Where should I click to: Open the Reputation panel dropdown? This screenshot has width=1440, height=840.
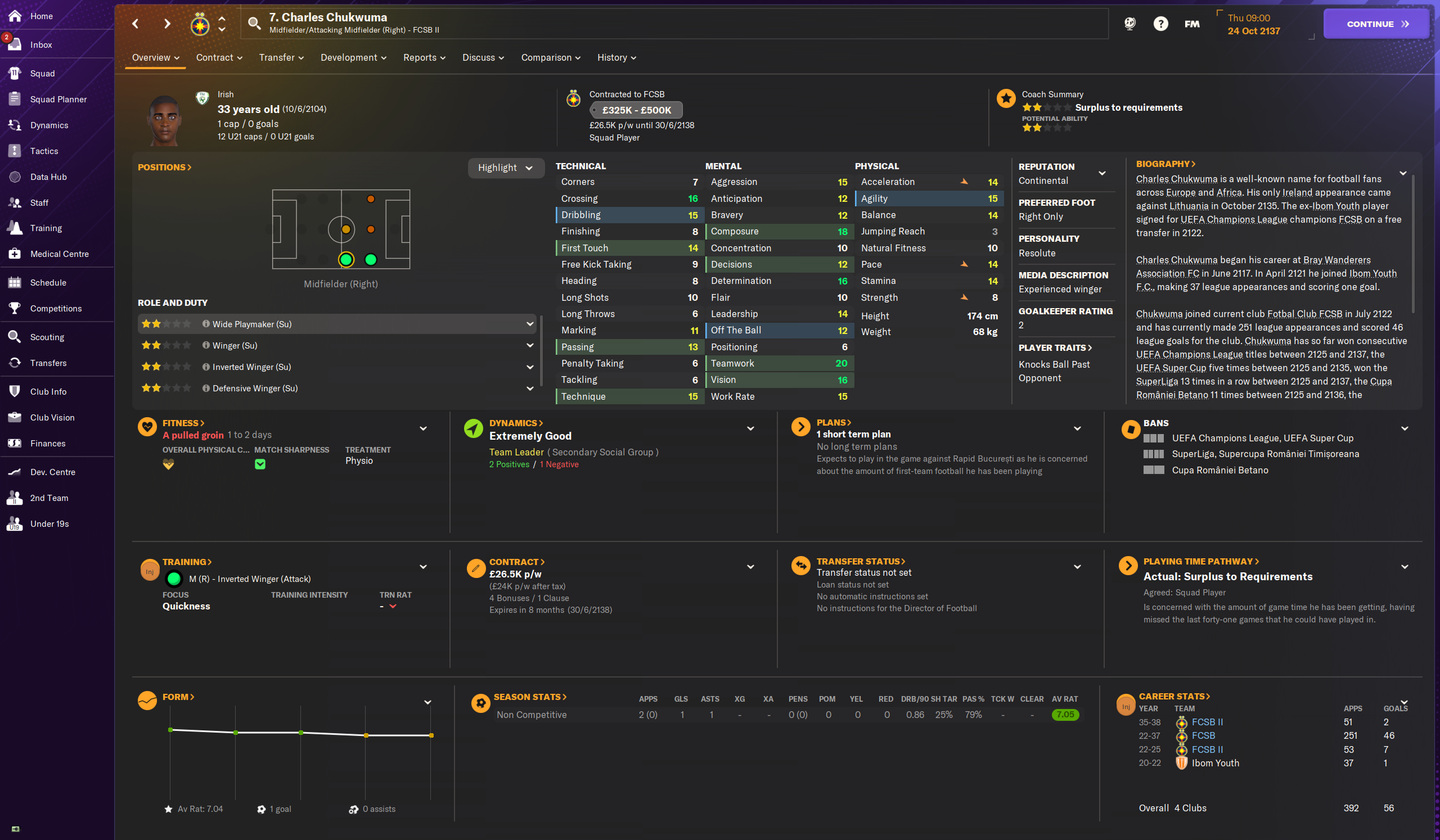pyautogui.click(x=1102, y=173)
